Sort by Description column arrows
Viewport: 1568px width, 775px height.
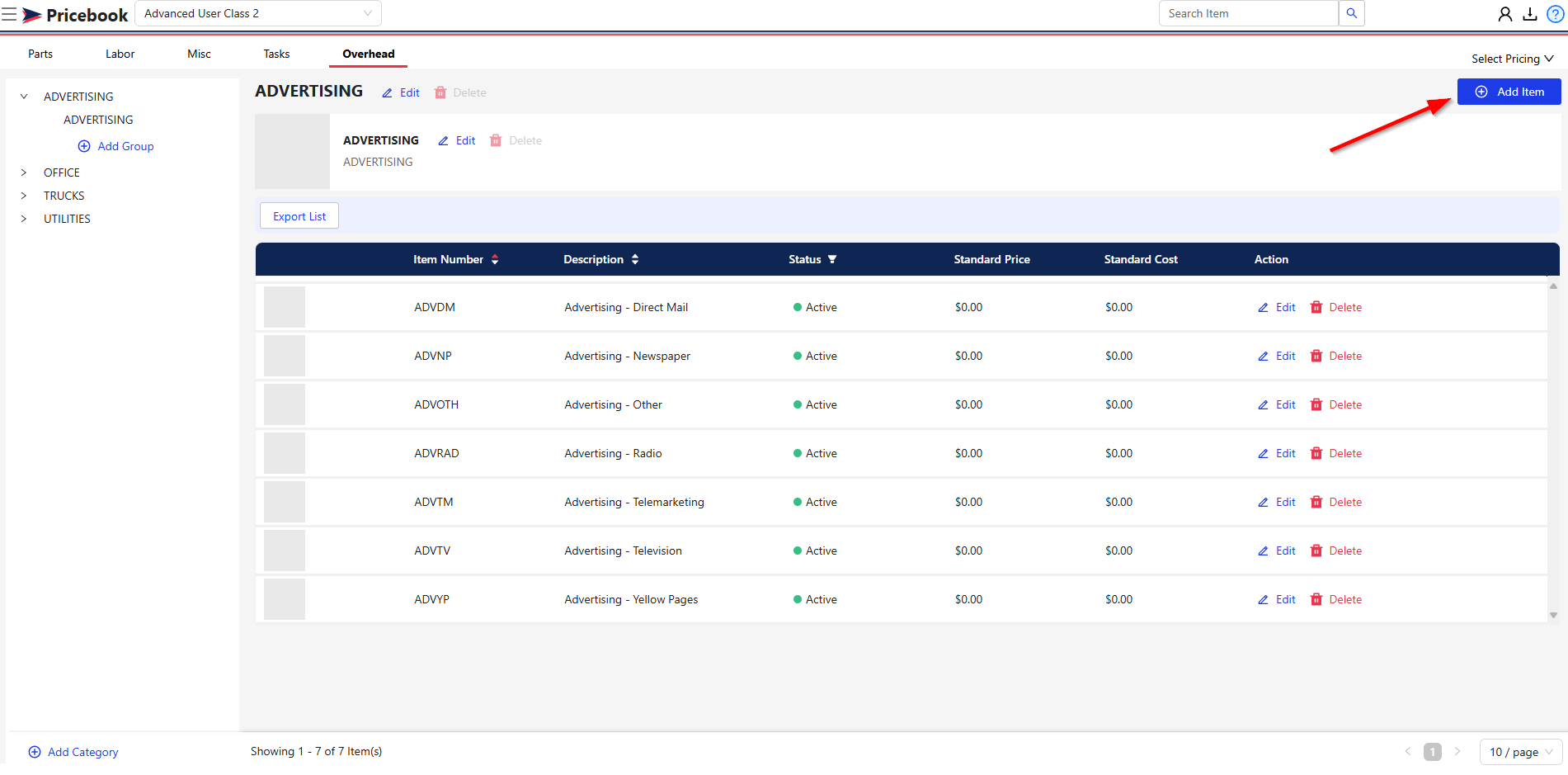[635, 259]
